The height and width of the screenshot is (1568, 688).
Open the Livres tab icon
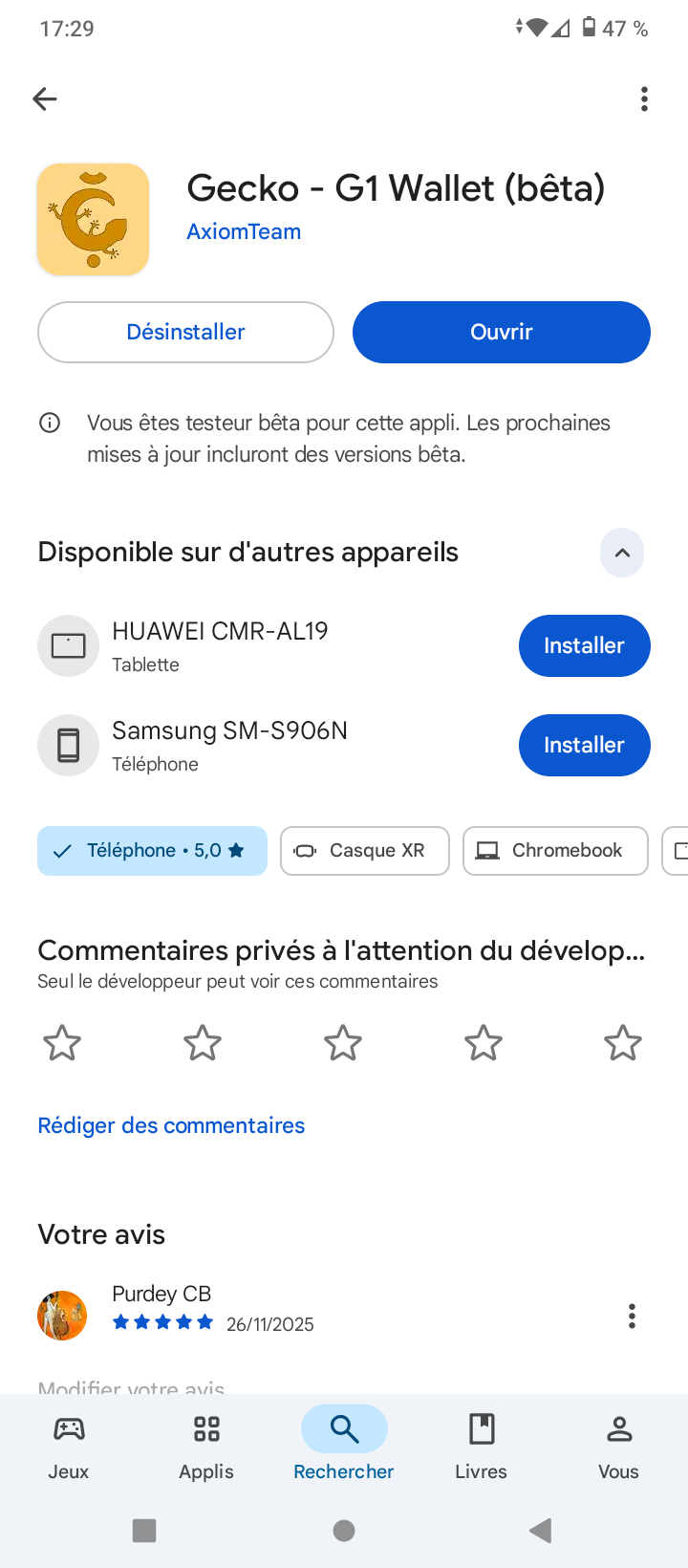click(x=482, y=1430)
